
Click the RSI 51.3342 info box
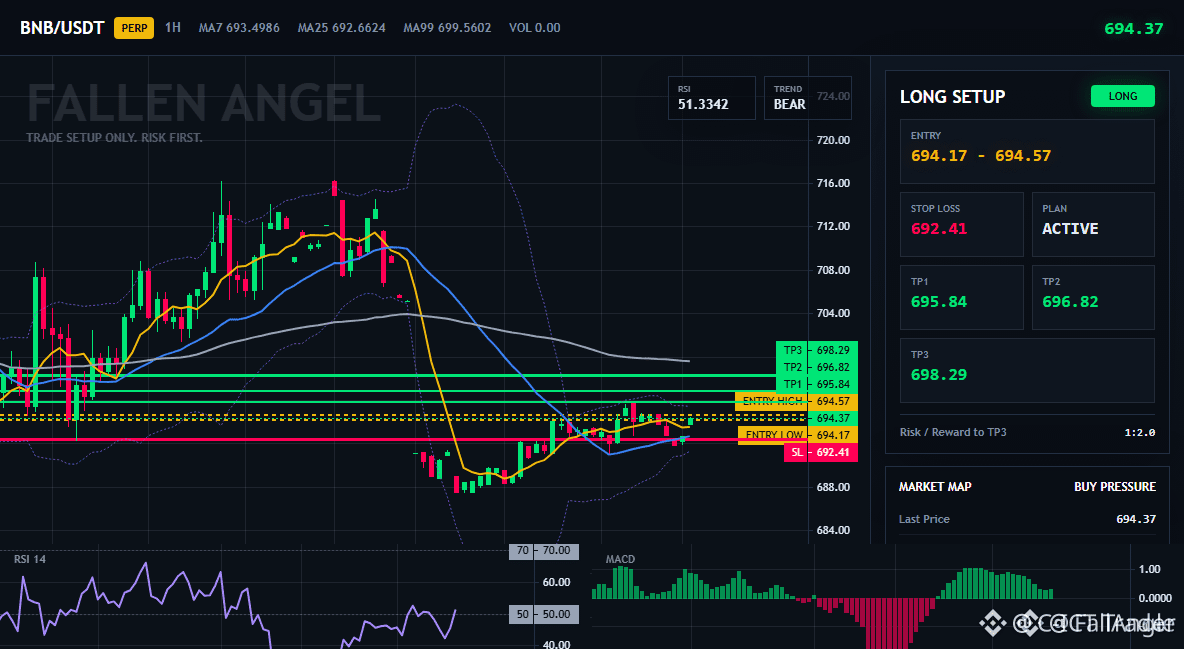point(711,98)
